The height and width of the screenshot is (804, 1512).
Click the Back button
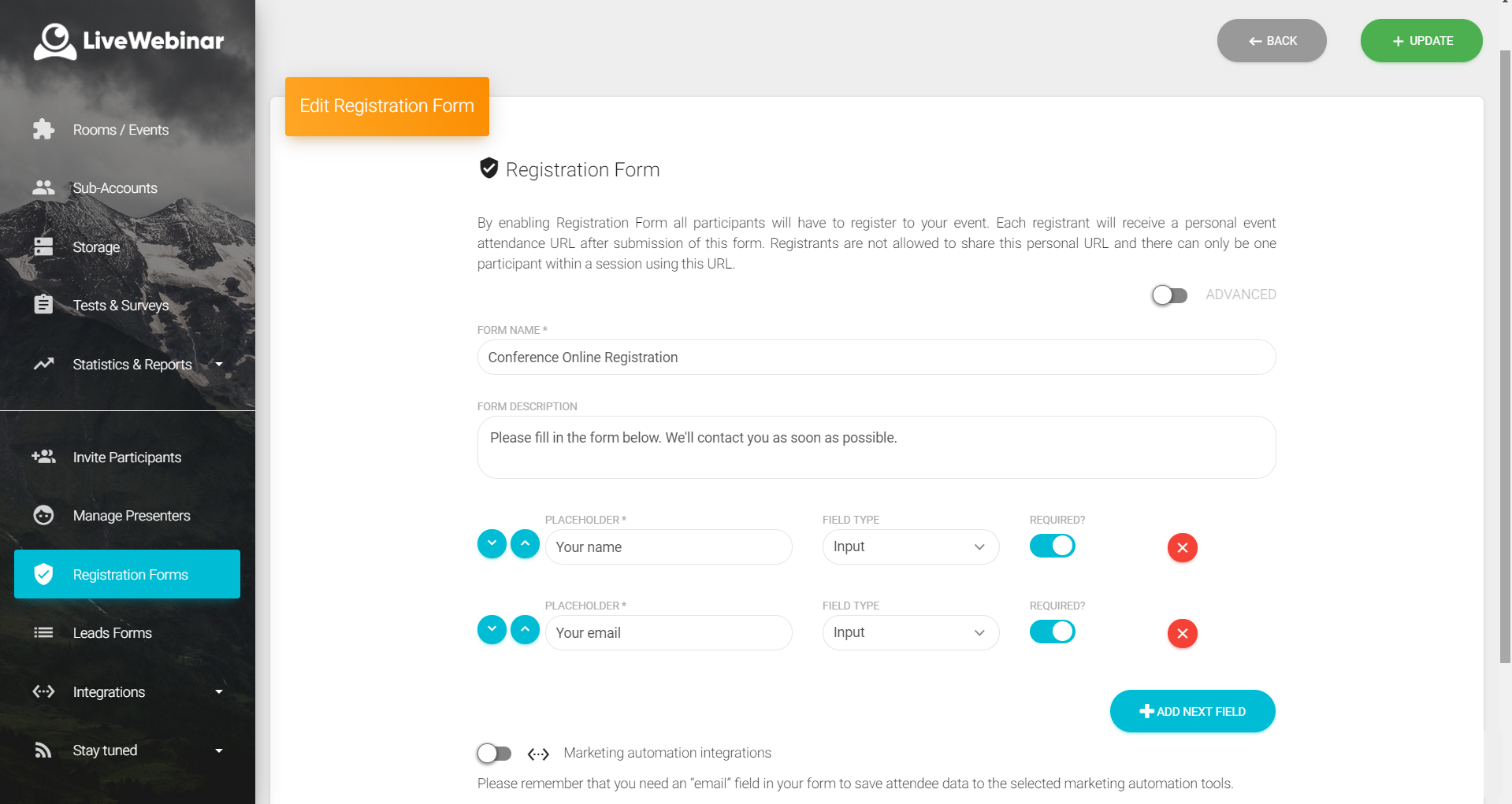click(x=1271, y=40)
